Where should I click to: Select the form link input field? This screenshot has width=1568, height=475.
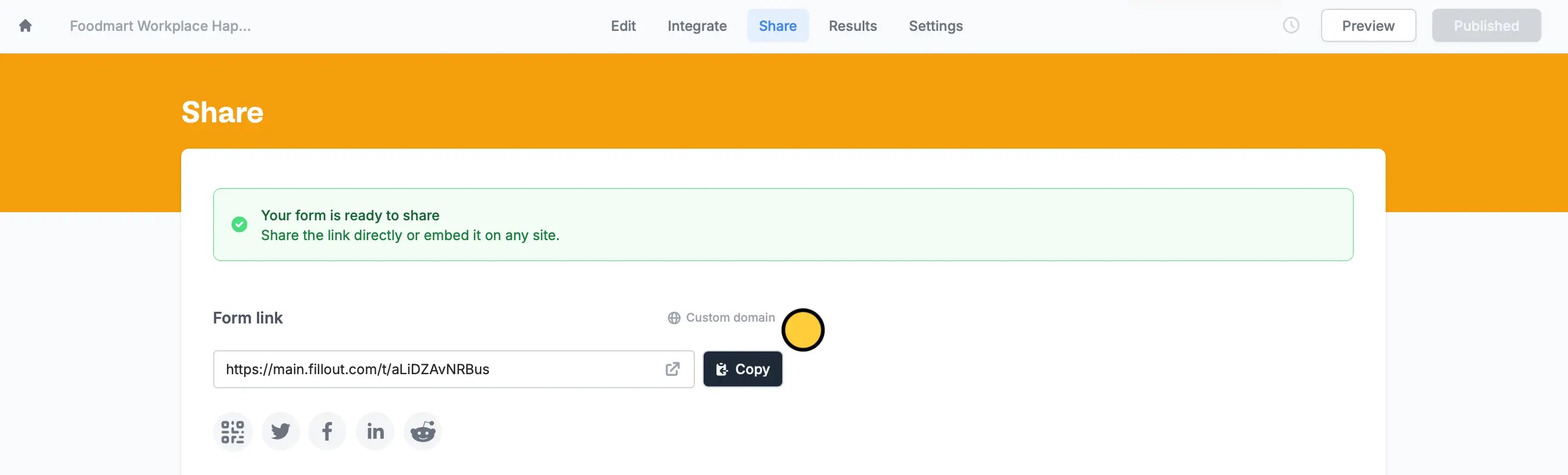pyautogui.click(x=426, y=368)
